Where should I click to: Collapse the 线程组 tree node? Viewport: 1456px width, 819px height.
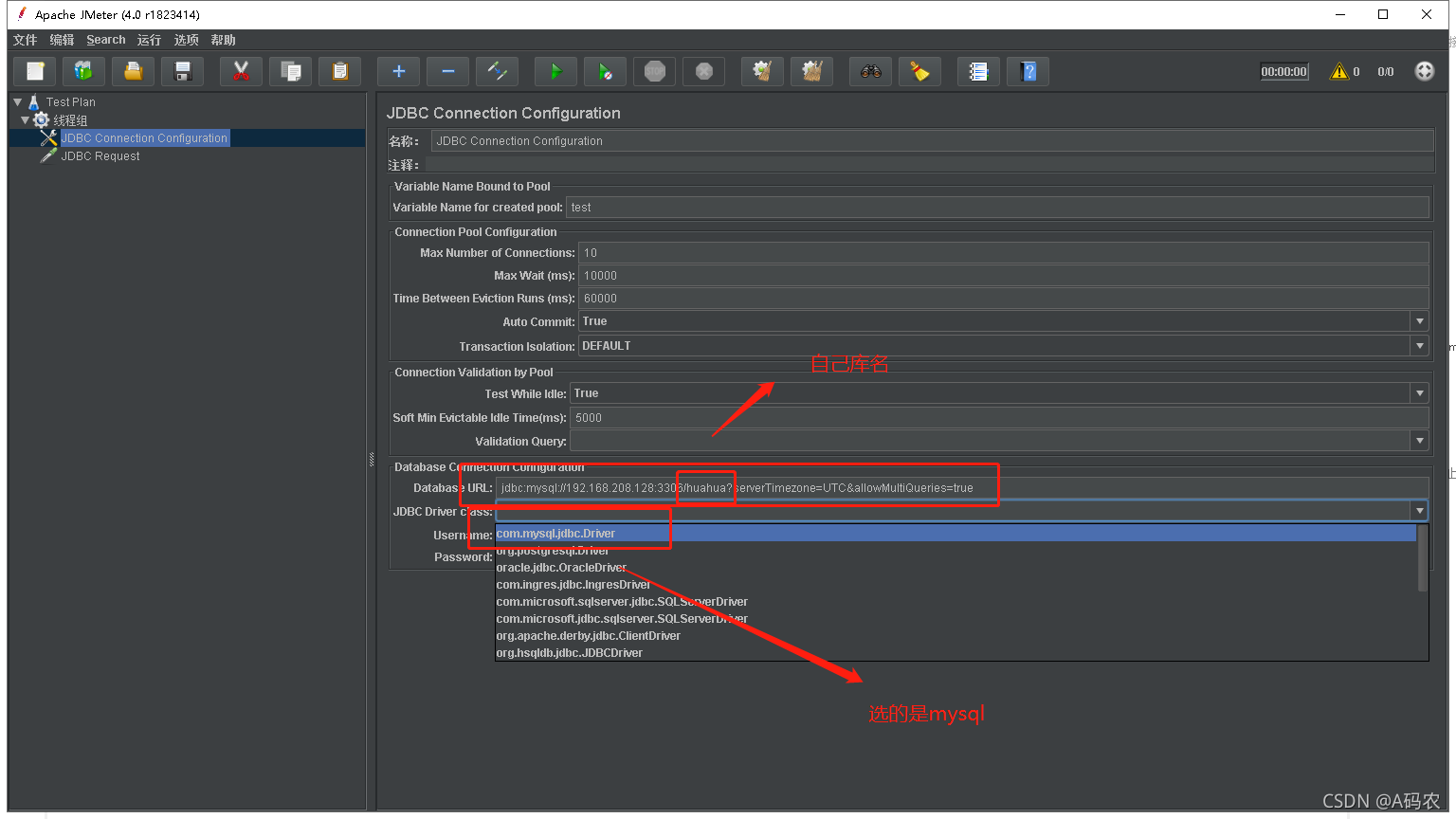tap(26, 120)
